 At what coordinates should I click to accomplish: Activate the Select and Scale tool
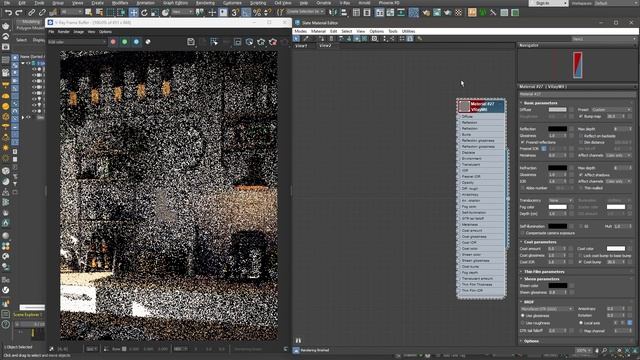coord(155,13)
